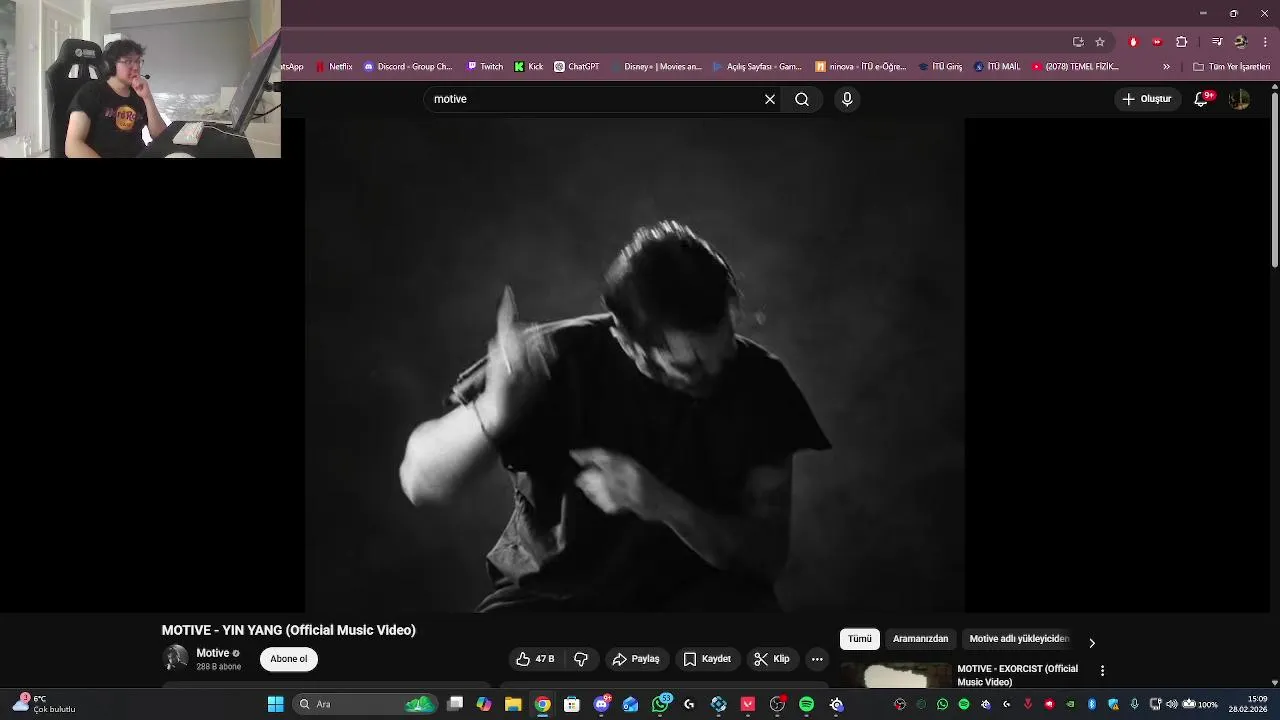Open the ChatGPT bookmark
This screenshot has width=1280, height=720.
point(577,67)
